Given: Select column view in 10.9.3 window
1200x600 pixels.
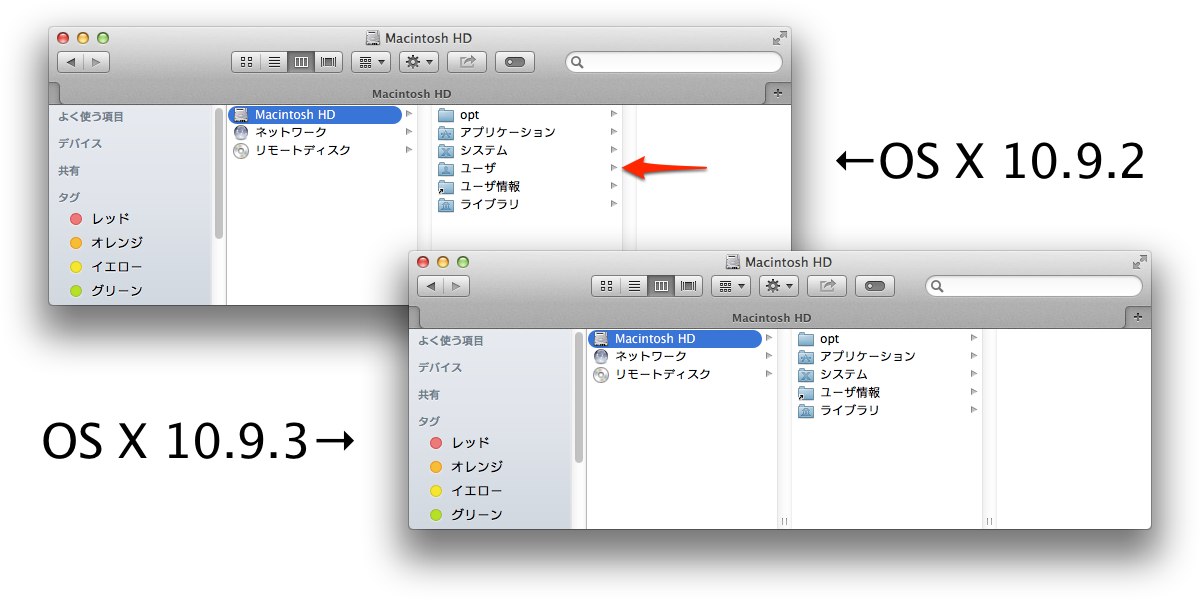Looking at the screenshot, I should pos(661,286).
